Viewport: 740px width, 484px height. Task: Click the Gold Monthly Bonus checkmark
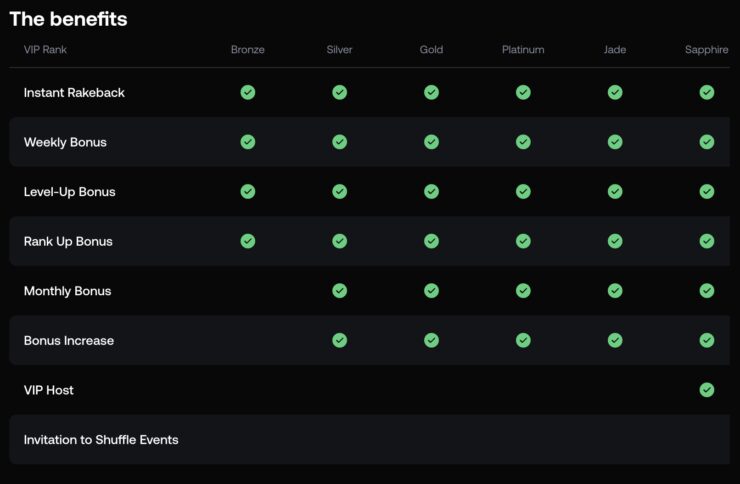pyautogui.click(x=431, y=291)
